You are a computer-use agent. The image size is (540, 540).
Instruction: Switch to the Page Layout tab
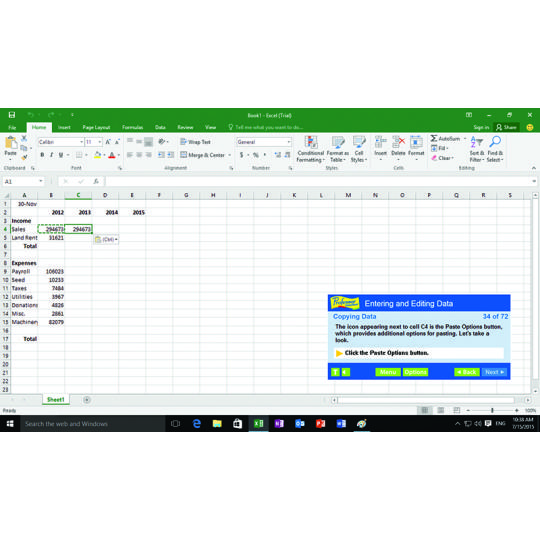pyautogui.click(x=96, y=127)
